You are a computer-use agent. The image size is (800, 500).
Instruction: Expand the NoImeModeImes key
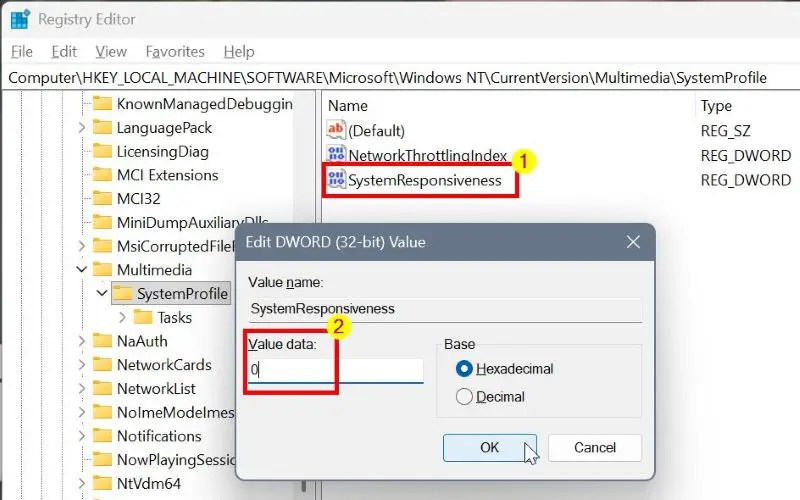[82, 412]
